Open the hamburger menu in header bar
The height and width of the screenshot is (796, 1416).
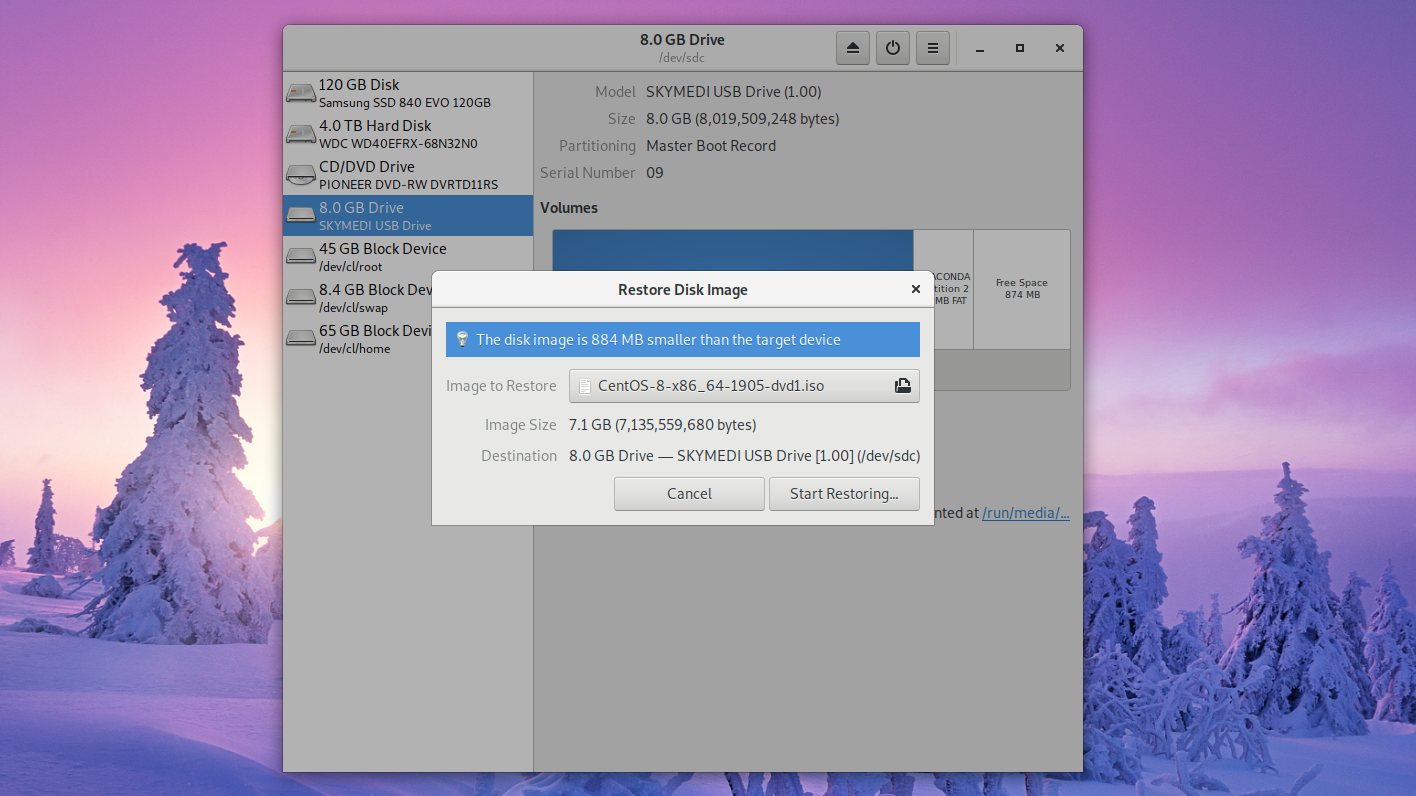(x=932, y=48)
